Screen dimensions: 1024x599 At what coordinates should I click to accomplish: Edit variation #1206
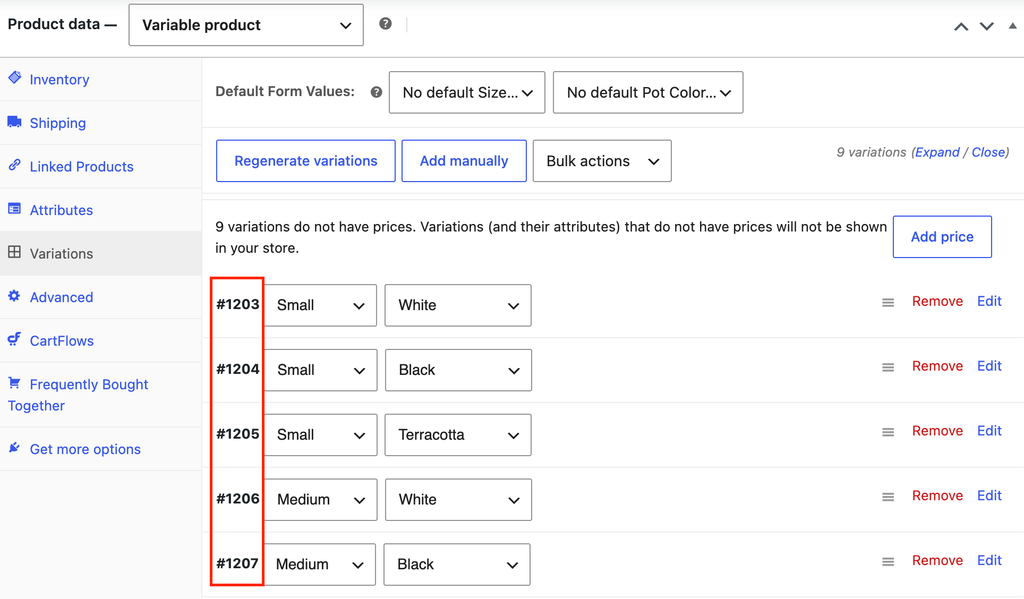pos(989,495)
